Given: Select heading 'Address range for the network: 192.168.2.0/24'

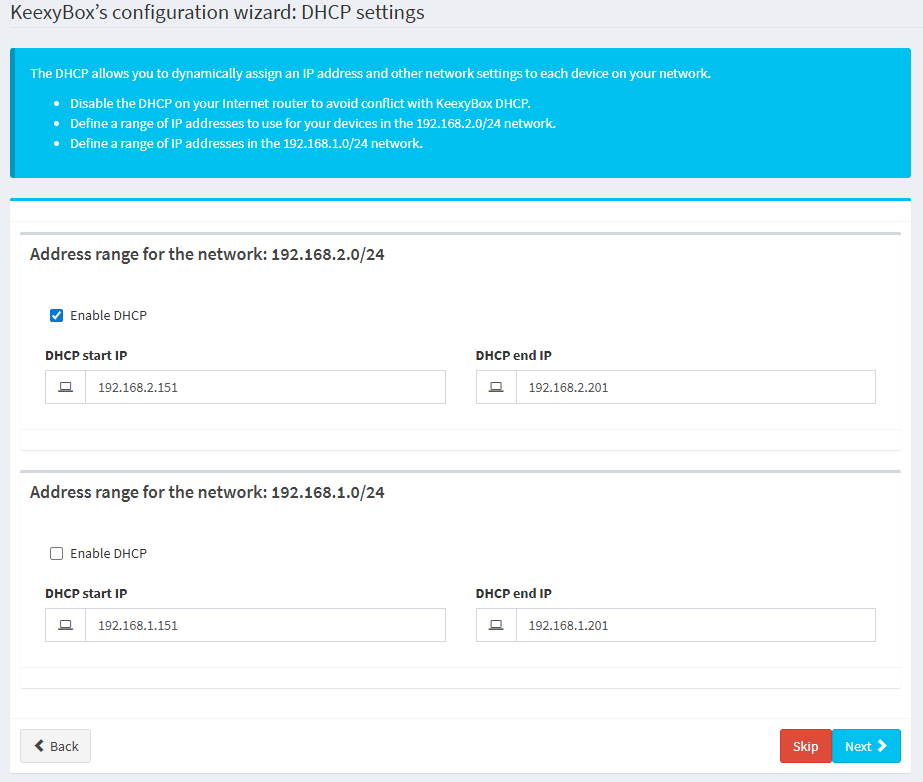Looking at the screenshot, I should [207, 254].
